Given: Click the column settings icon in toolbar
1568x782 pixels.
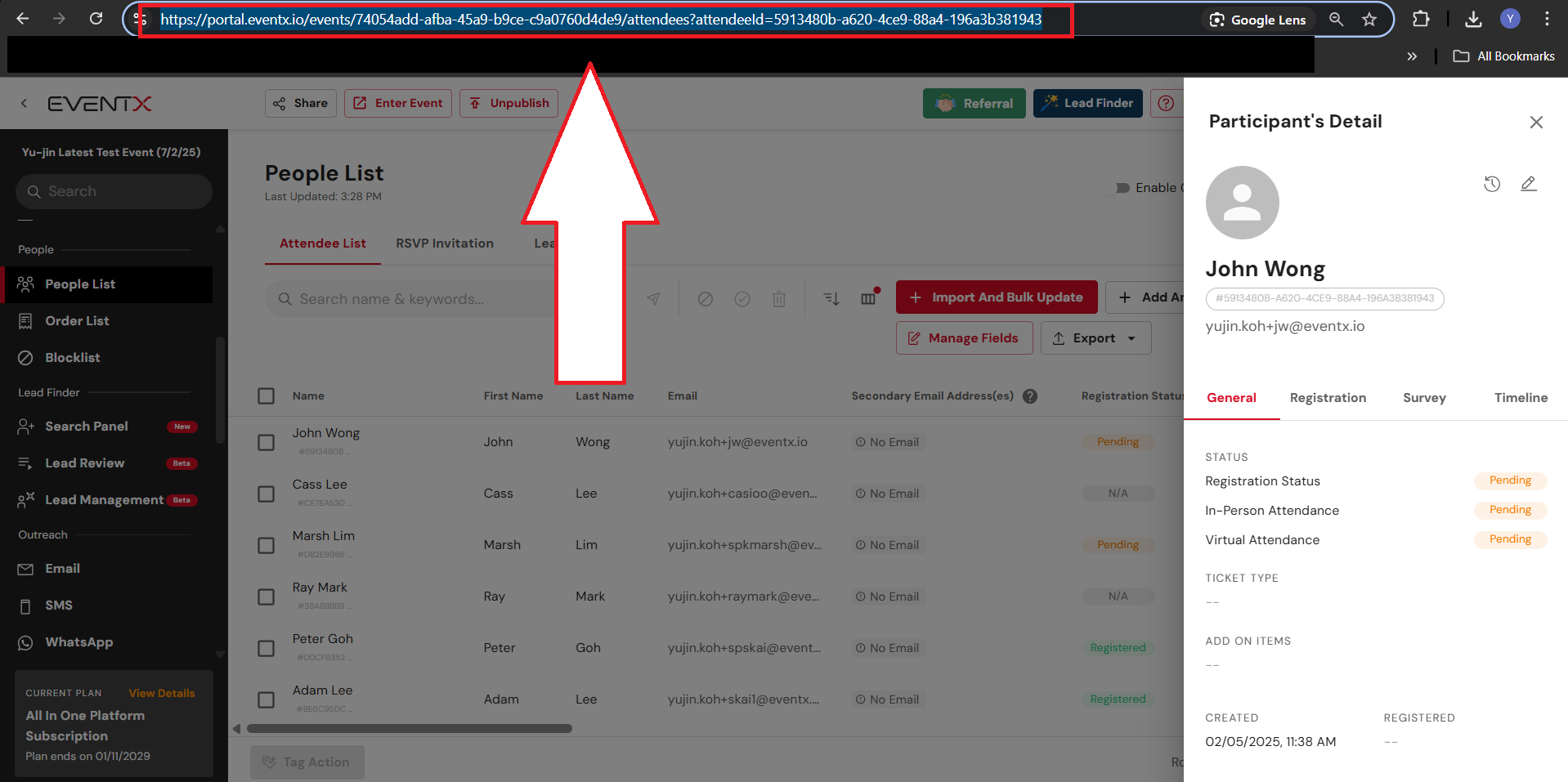Looking at the screenshot, I should coord(868,299).
